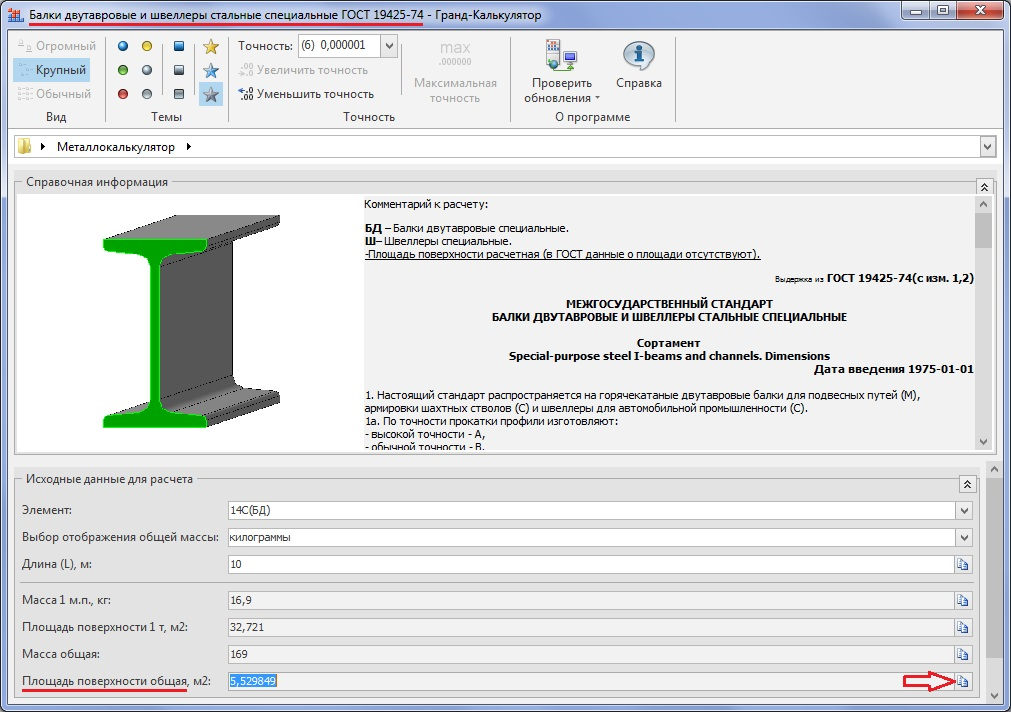Expand arrow before Металлокалькулятор
This screenshot has height=712, width=1011.
click(43, 146)
